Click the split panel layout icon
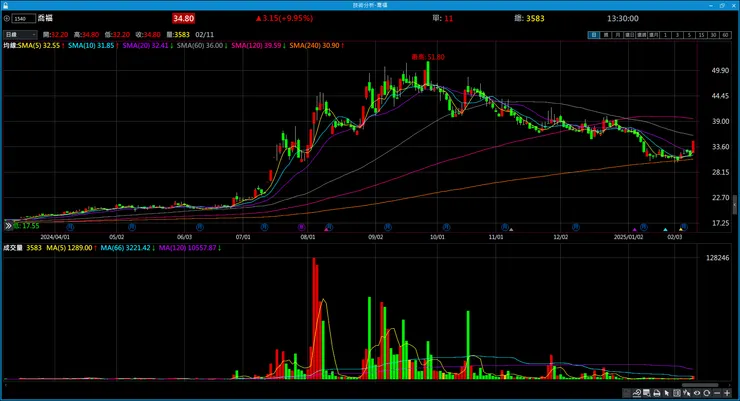The height and width of the screenshot is (401, 740). click(677, 393)
